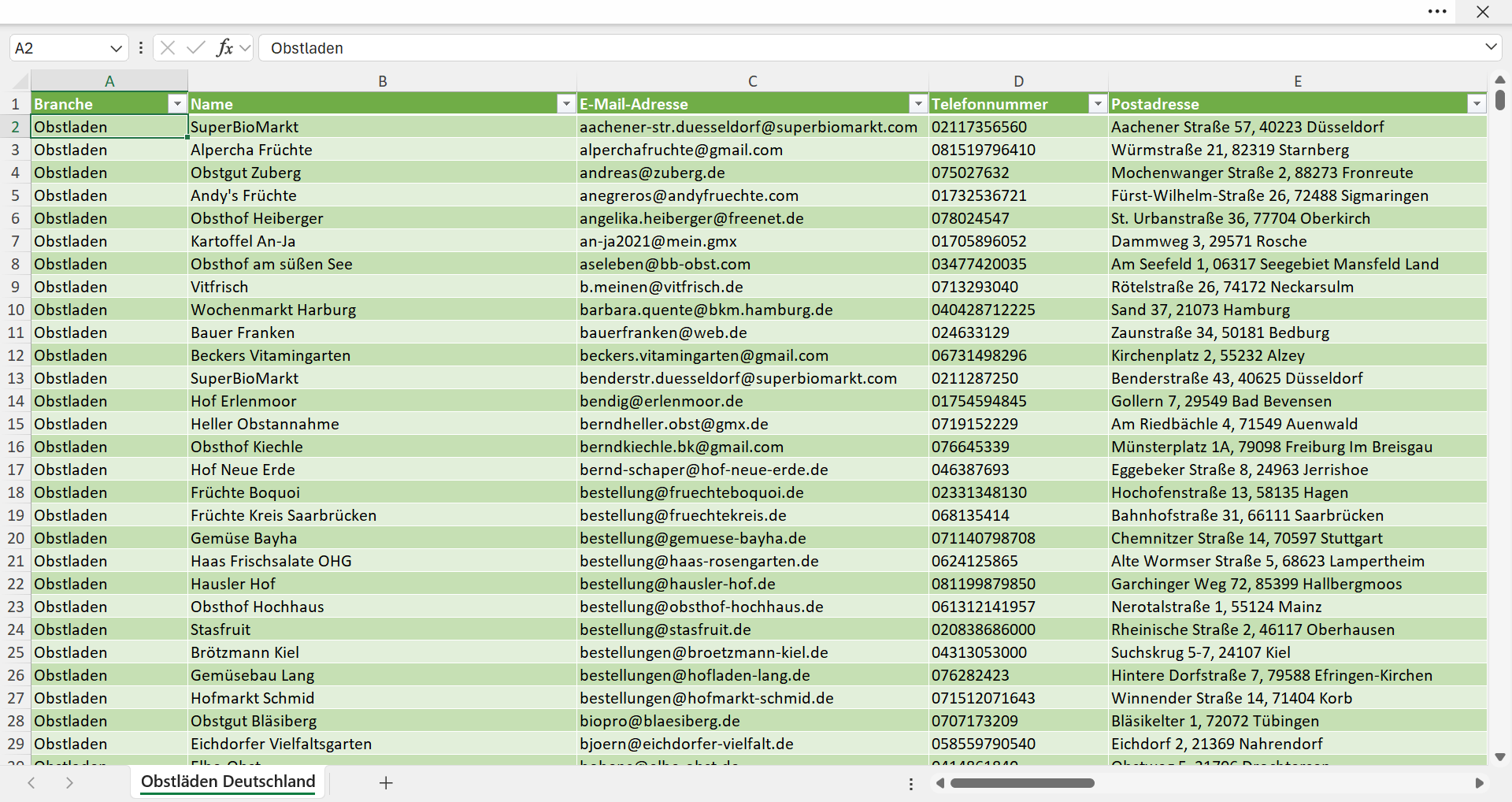Select row 15 header
The height and width of the screenshot is (802, 1512).
click(15, 424)
